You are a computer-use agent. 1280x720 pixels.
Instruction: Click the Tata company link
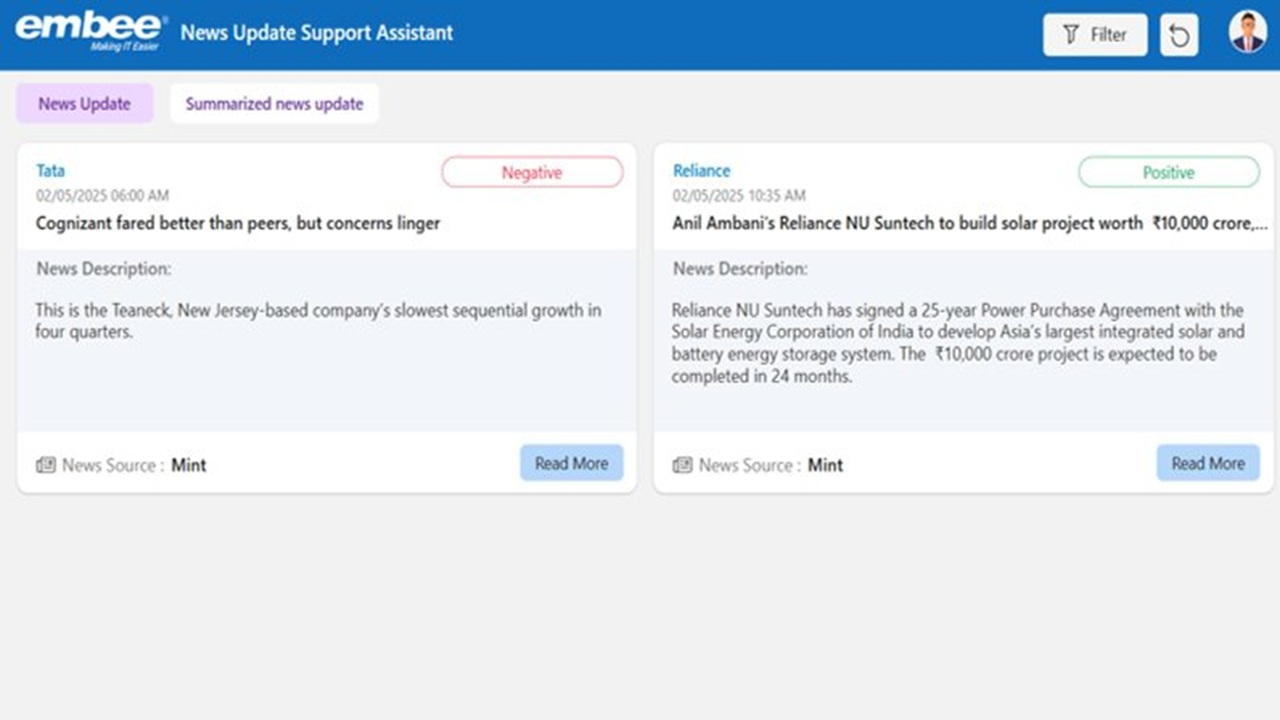[x=51, y=171]
